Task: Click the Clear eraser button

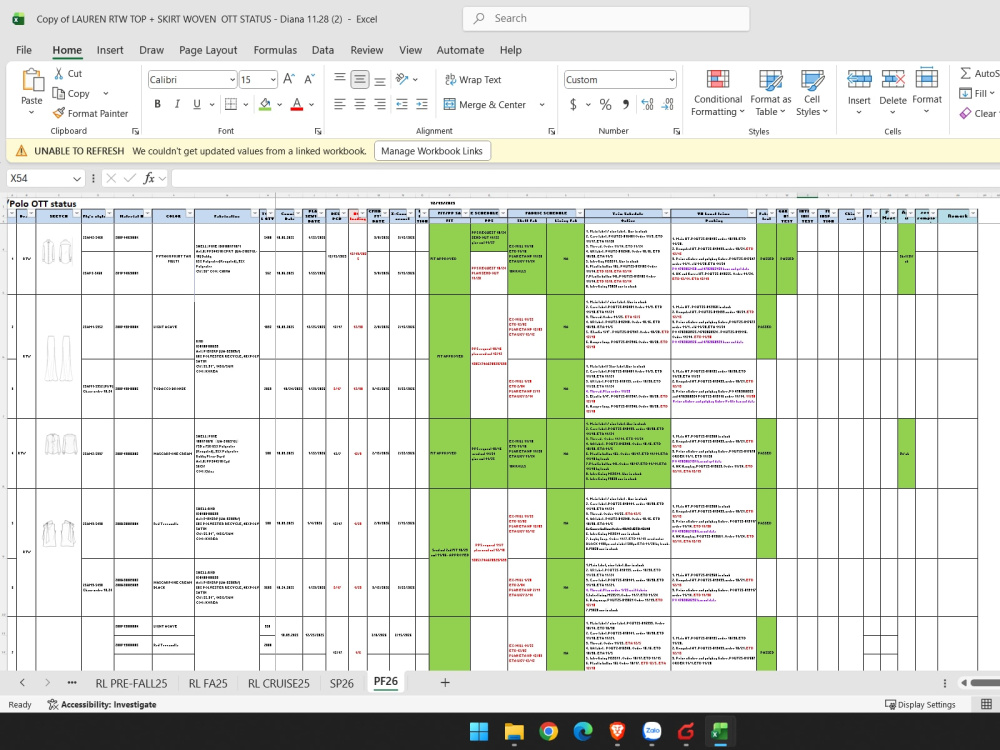Action: pyautogui.click(x=978, y=113)
